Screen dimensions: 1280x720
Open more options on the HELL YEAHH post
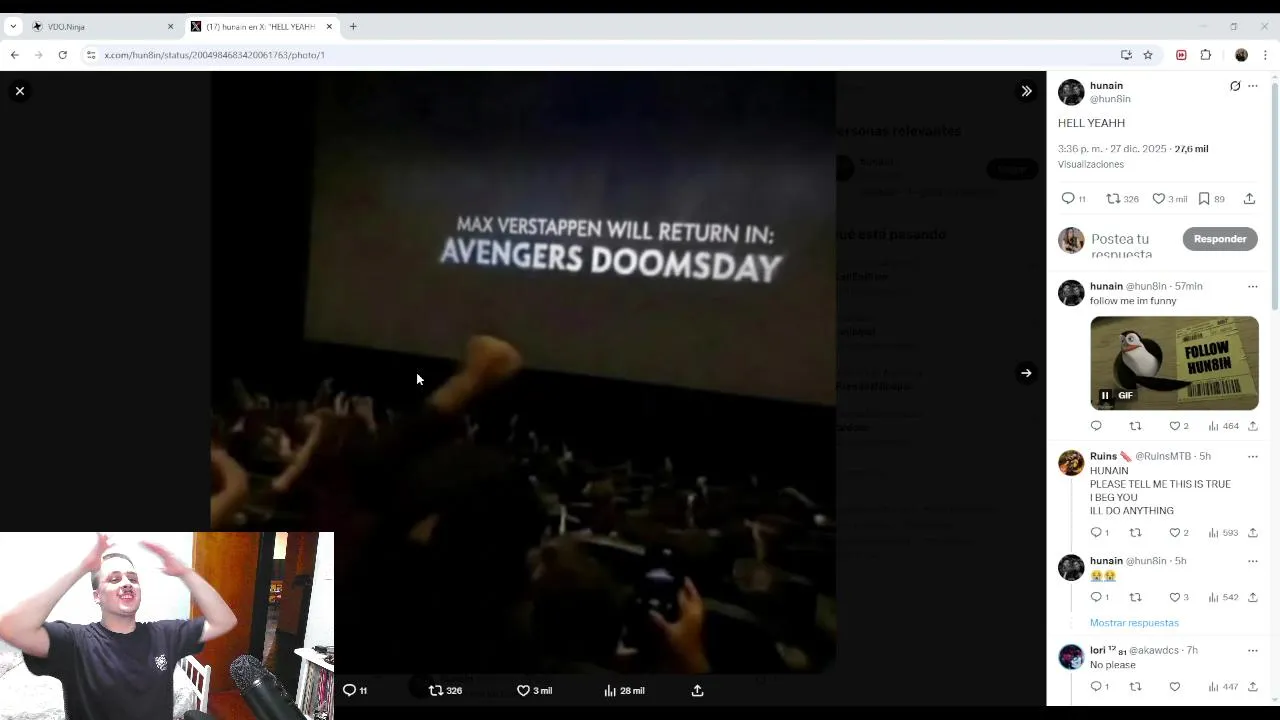[1253, 86]
